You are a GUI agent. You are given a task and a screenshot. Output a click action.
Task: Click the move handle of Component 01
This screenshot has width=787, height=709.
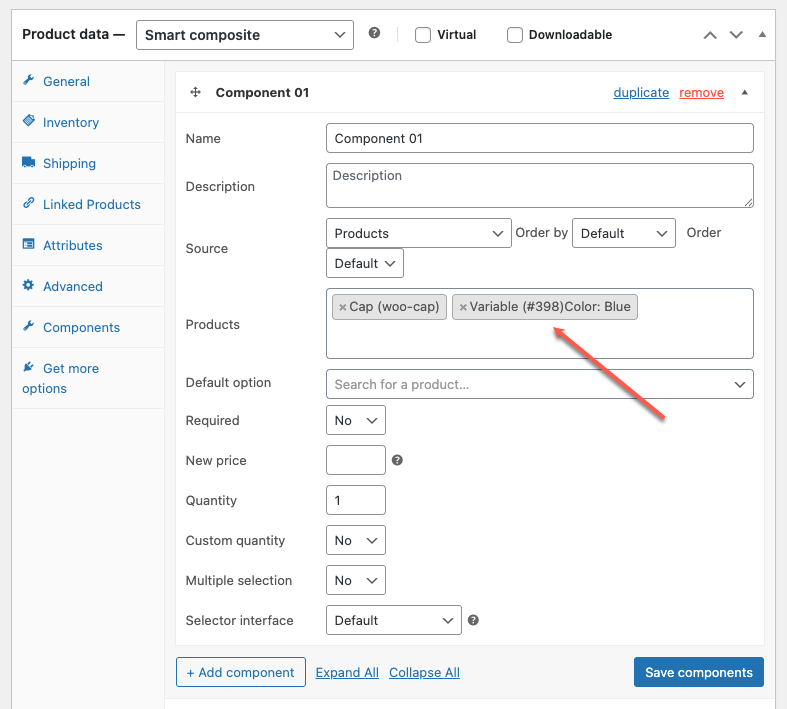(x=196, y=92)
